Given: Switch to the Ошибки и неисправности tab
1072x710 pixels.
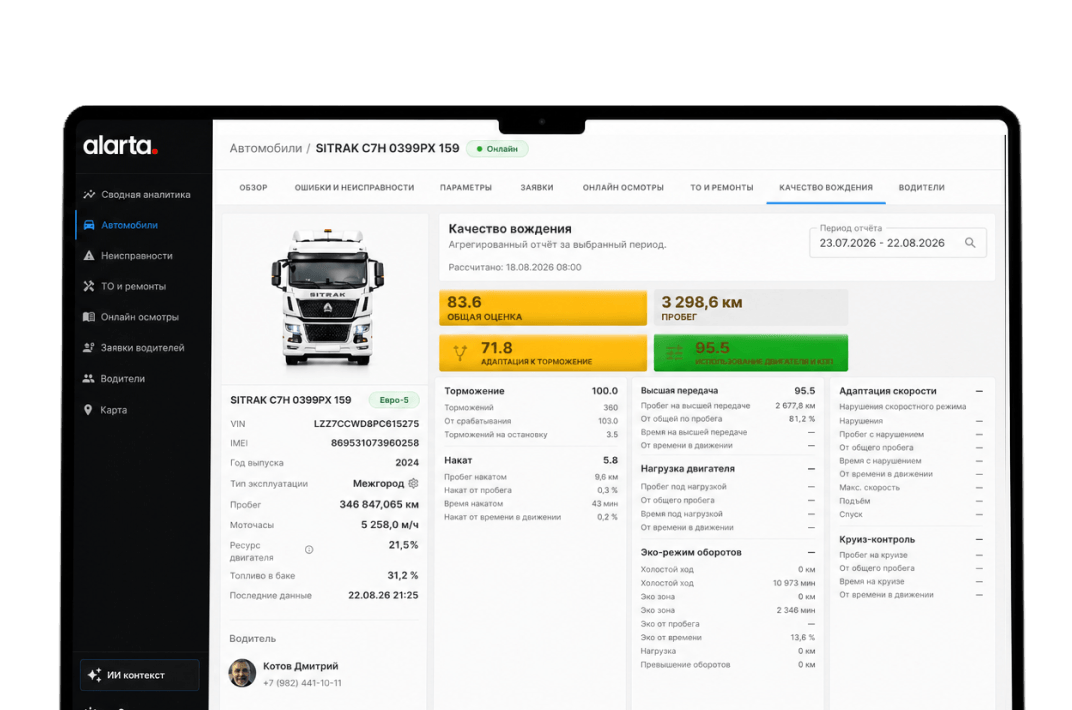Looking at the screenshot, I should 354,187.
